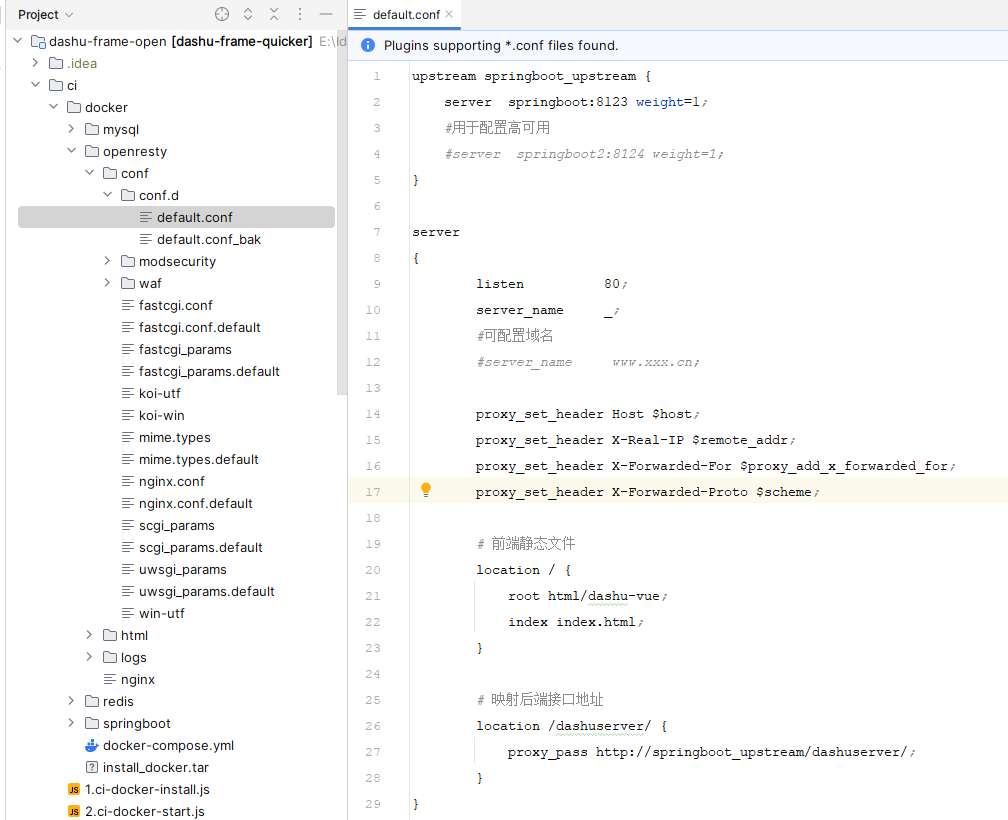Click the proxy_pass line in the editor
Screen dimensions: 1008x820
[x=710, y=752]
